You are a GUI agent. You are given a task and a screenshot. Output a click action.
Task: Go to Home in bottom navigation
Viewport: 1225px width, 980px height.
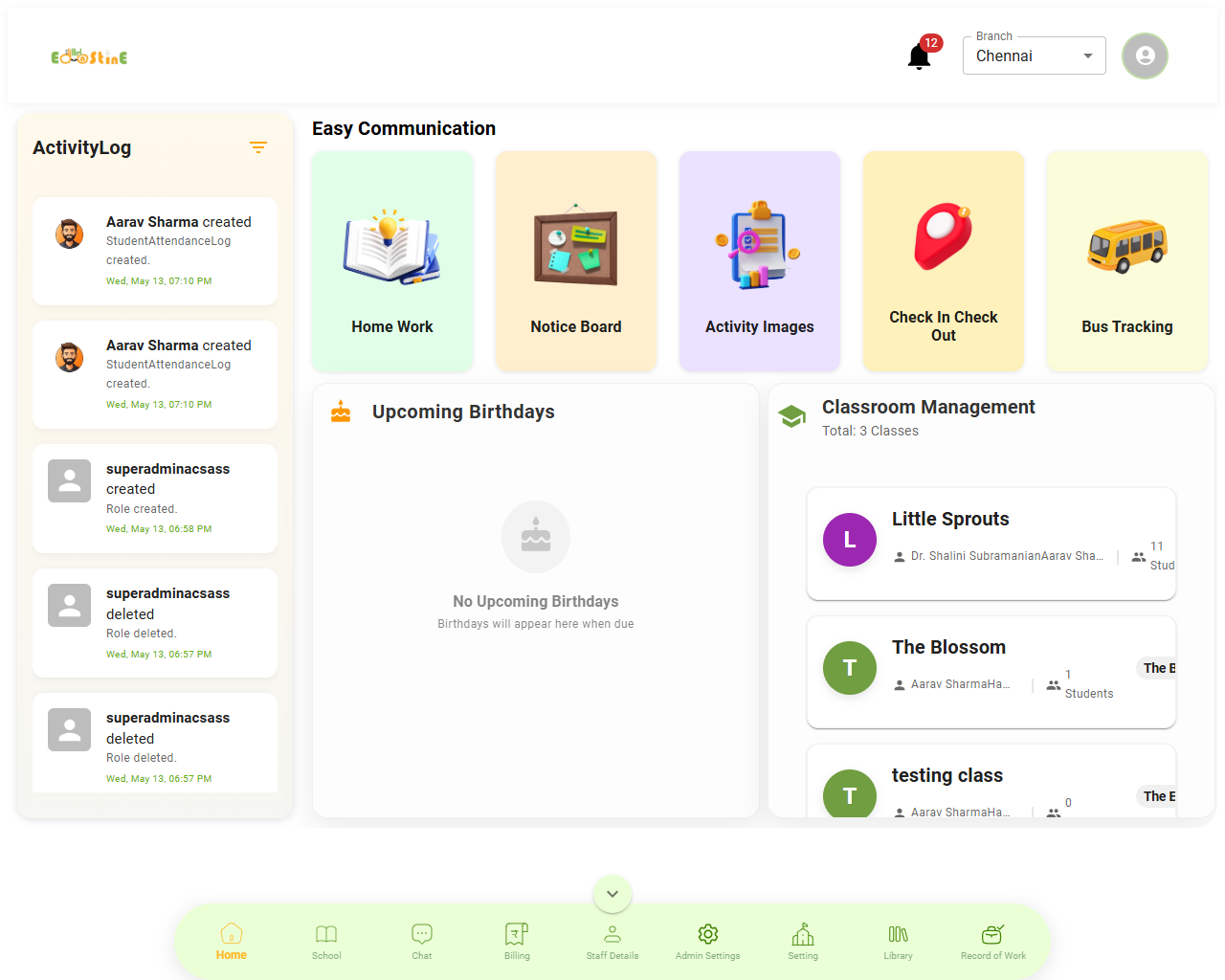(x=232, y=942)
